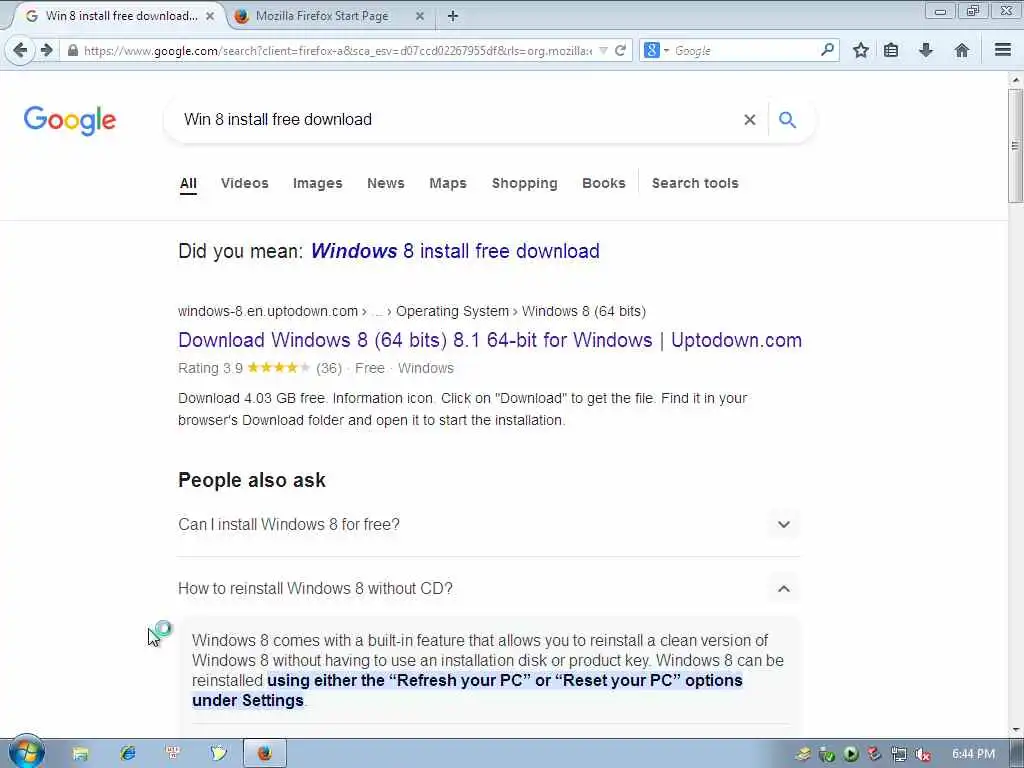Bookmark this page with the star icon

point(861,50)
